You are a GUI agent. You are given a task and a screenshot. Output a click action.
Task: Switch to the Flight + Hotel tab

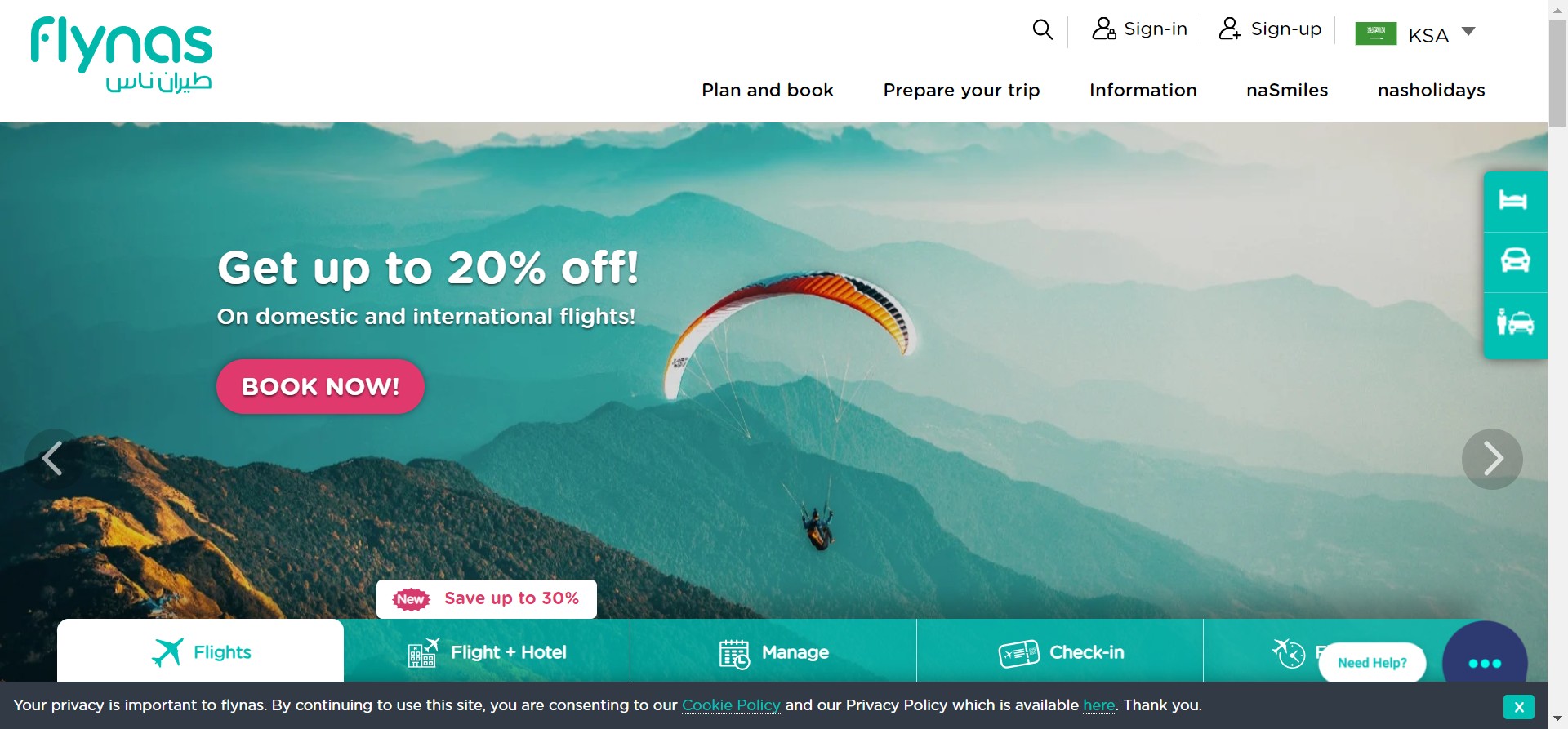tap(487, 651)
